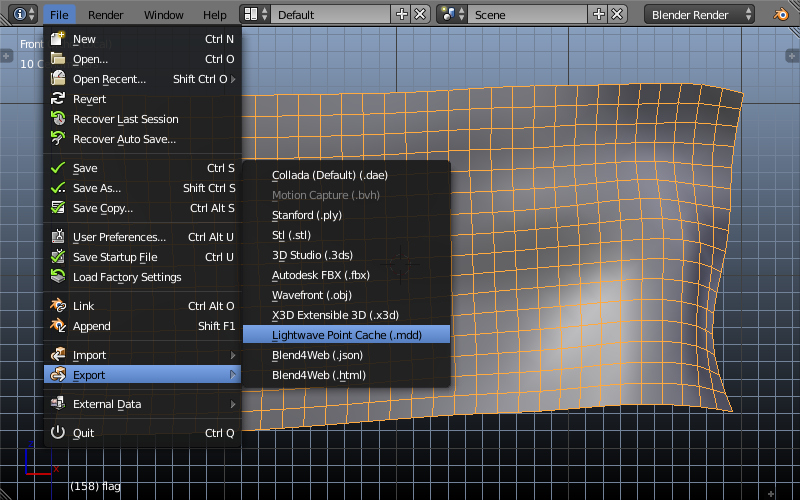This screenshot has width=800, height=500.
Task: Export as X3D Extensible 3D (.x3d)
Action: [346, 314]
